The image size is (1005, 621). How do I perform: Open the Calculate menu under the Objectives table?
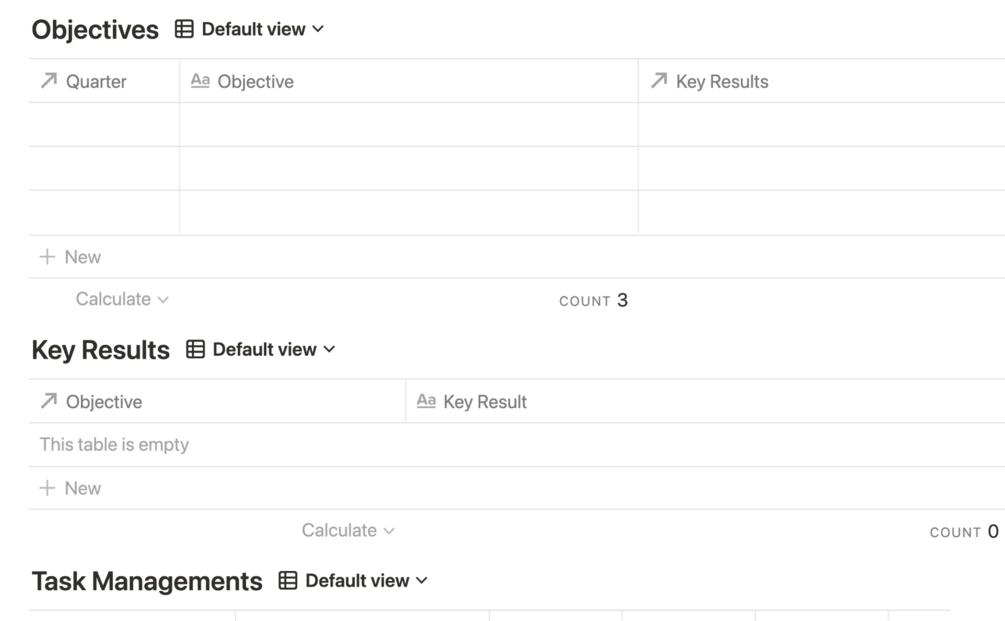[x=122, y=299]
